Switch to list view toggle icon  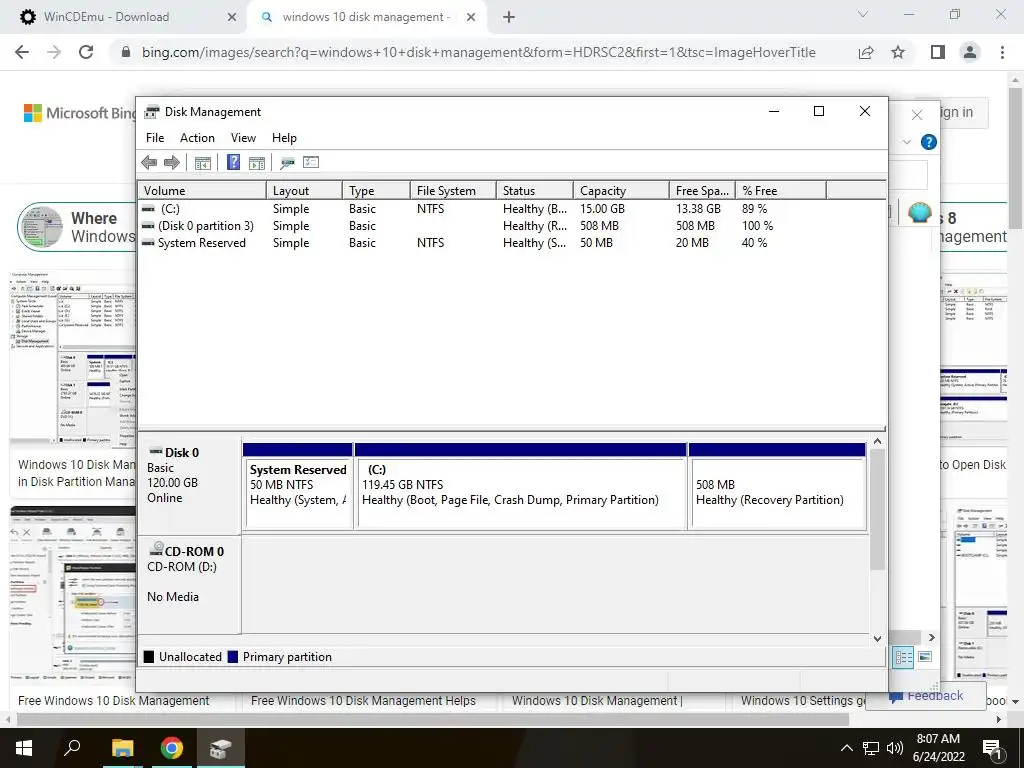tap(903, 657)
